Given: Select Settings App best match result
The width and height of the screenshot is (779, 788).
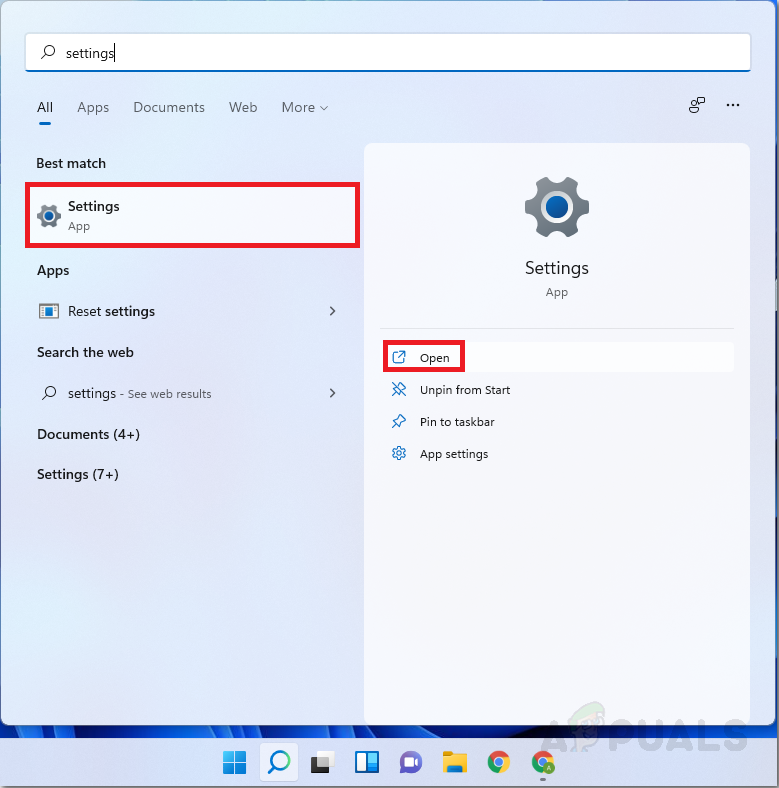Looking at the screenshot, I should (x=192, y=215).
